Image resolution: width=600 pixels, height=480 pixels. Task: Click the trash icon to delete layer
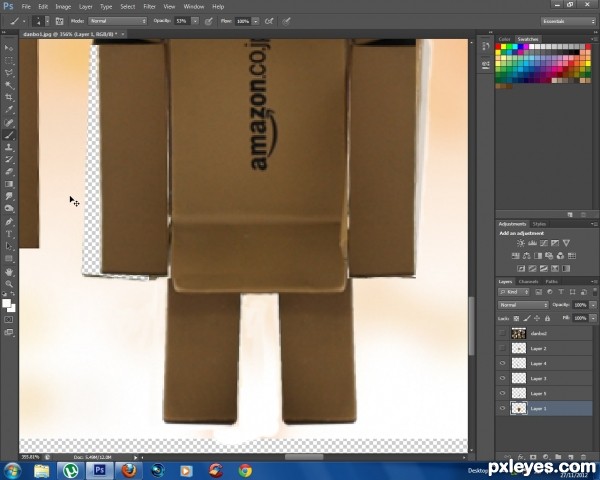[583, 457]
